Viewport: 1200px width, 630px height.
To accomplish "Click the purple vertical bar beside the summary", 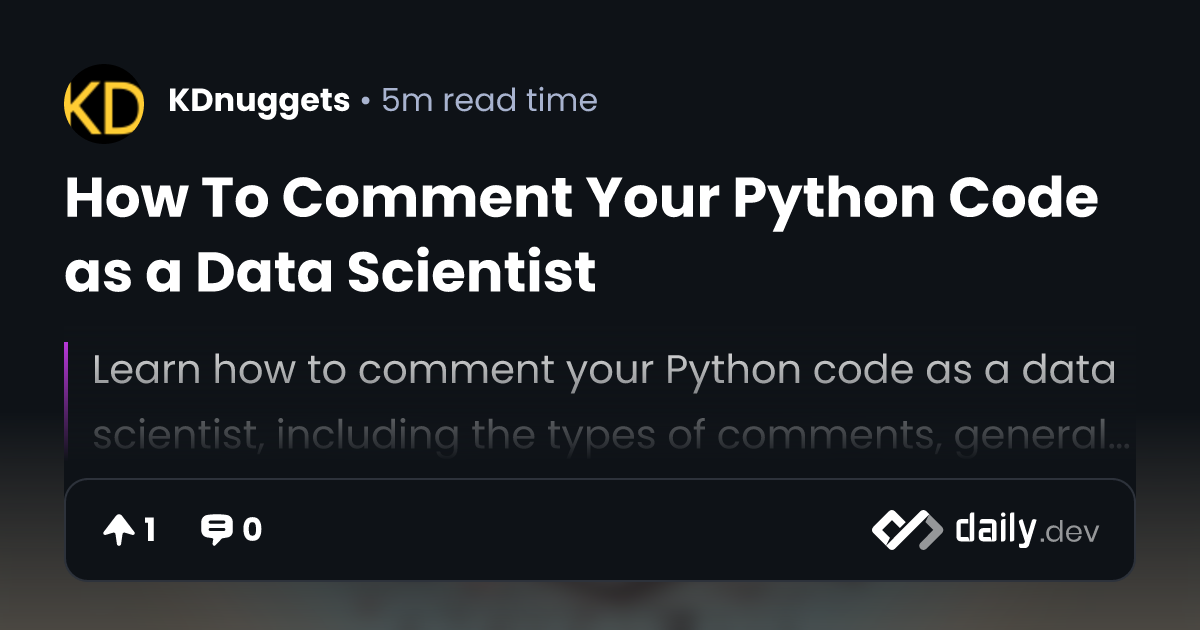I will coord(66,395).
